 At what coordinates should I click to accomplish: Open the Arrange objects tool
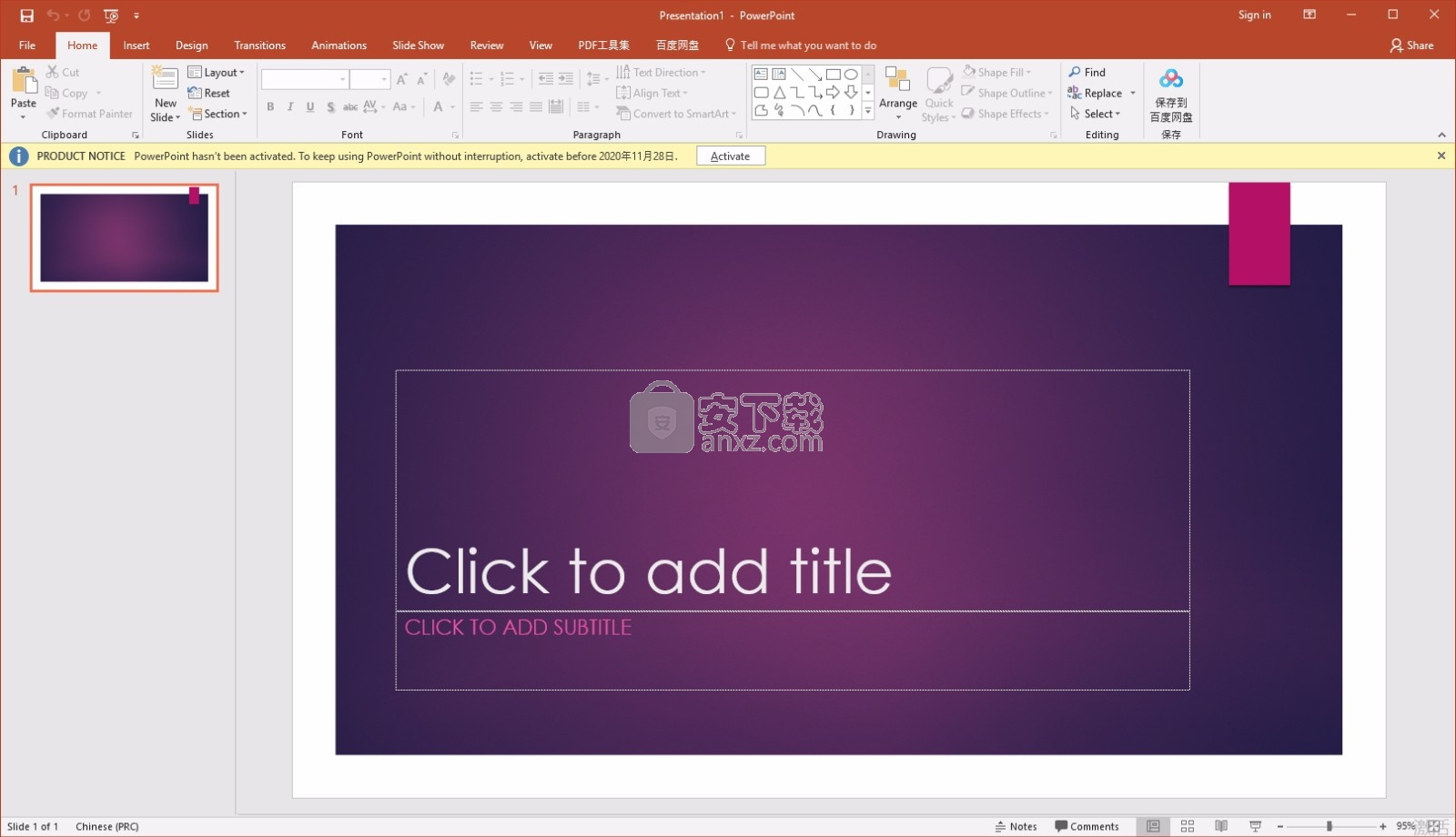point(898,93)
